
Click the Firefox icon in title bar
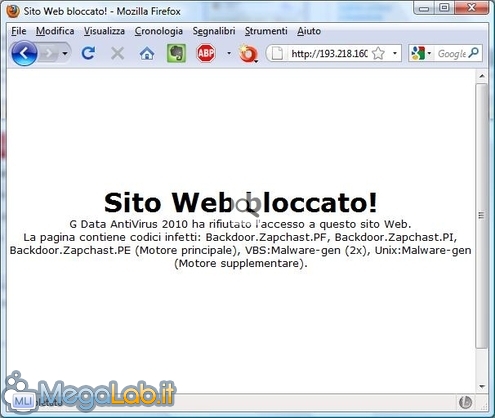tap(13, 11)
